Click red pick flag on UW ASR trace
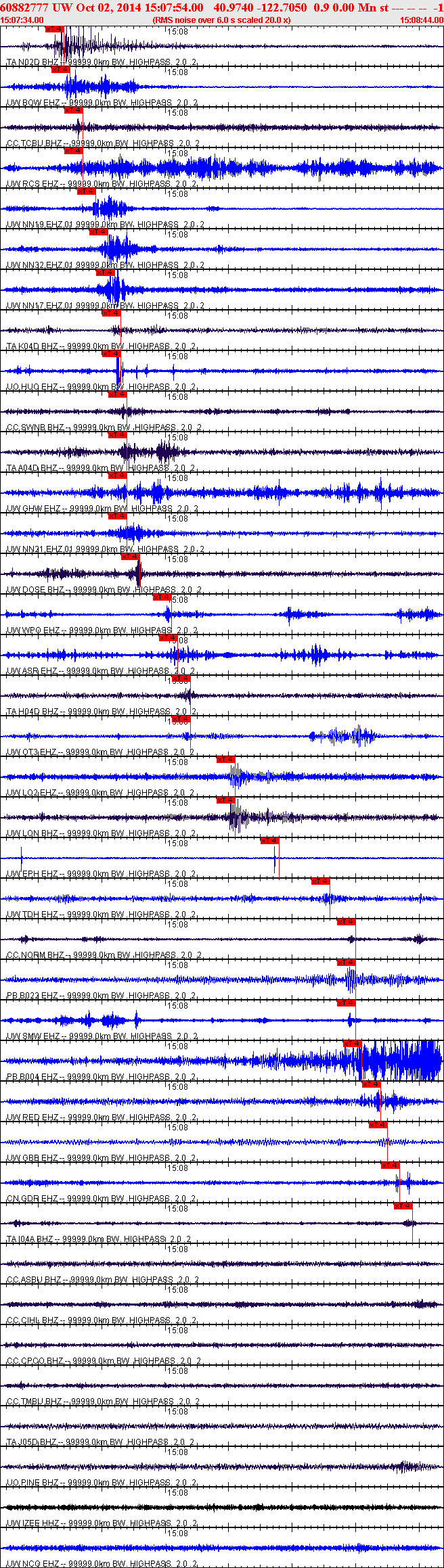The height and width of the screenshot is (1568, 444). (168, 638)
